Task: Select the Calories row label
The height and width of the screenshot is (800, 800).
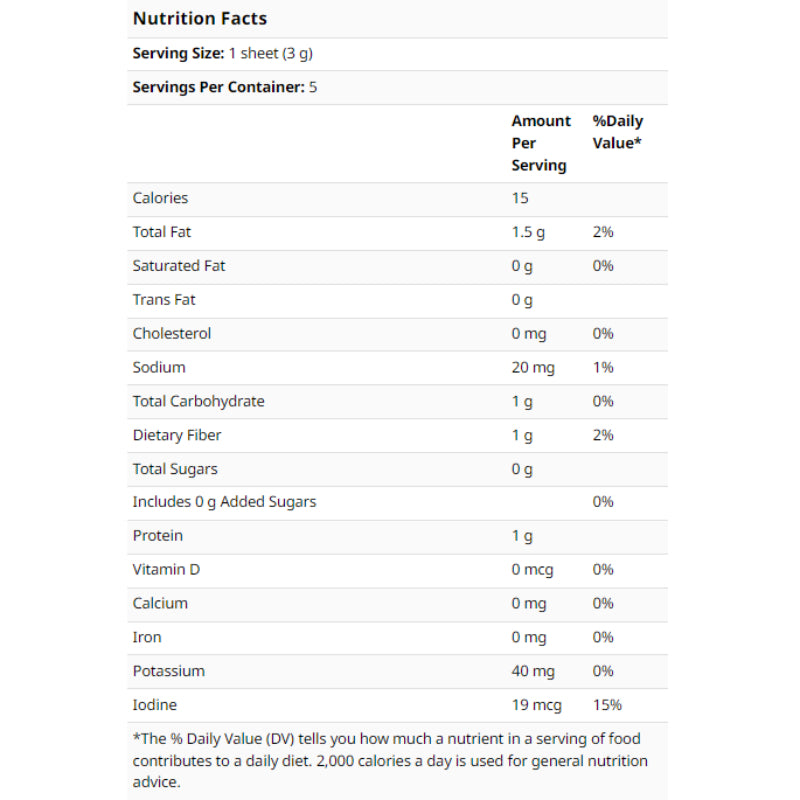Action: click(160, 198)
